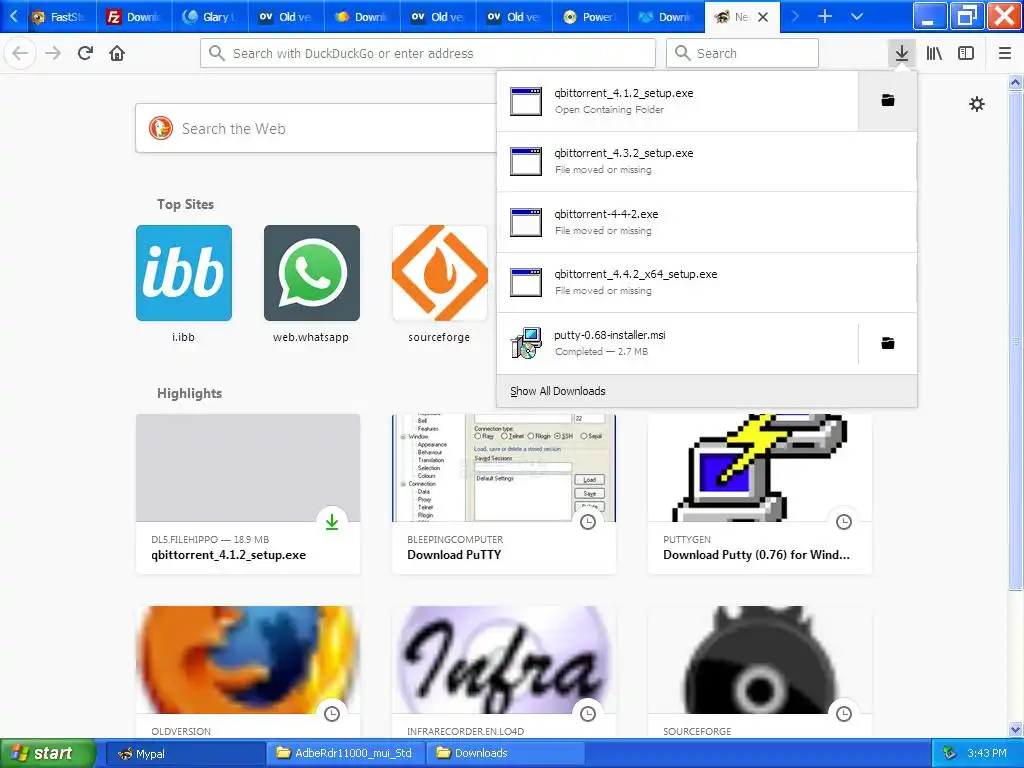Open a new tab with plus button
Viewport: 1024px width, 768px height.
pyautogui.click(x=825, y=16)
